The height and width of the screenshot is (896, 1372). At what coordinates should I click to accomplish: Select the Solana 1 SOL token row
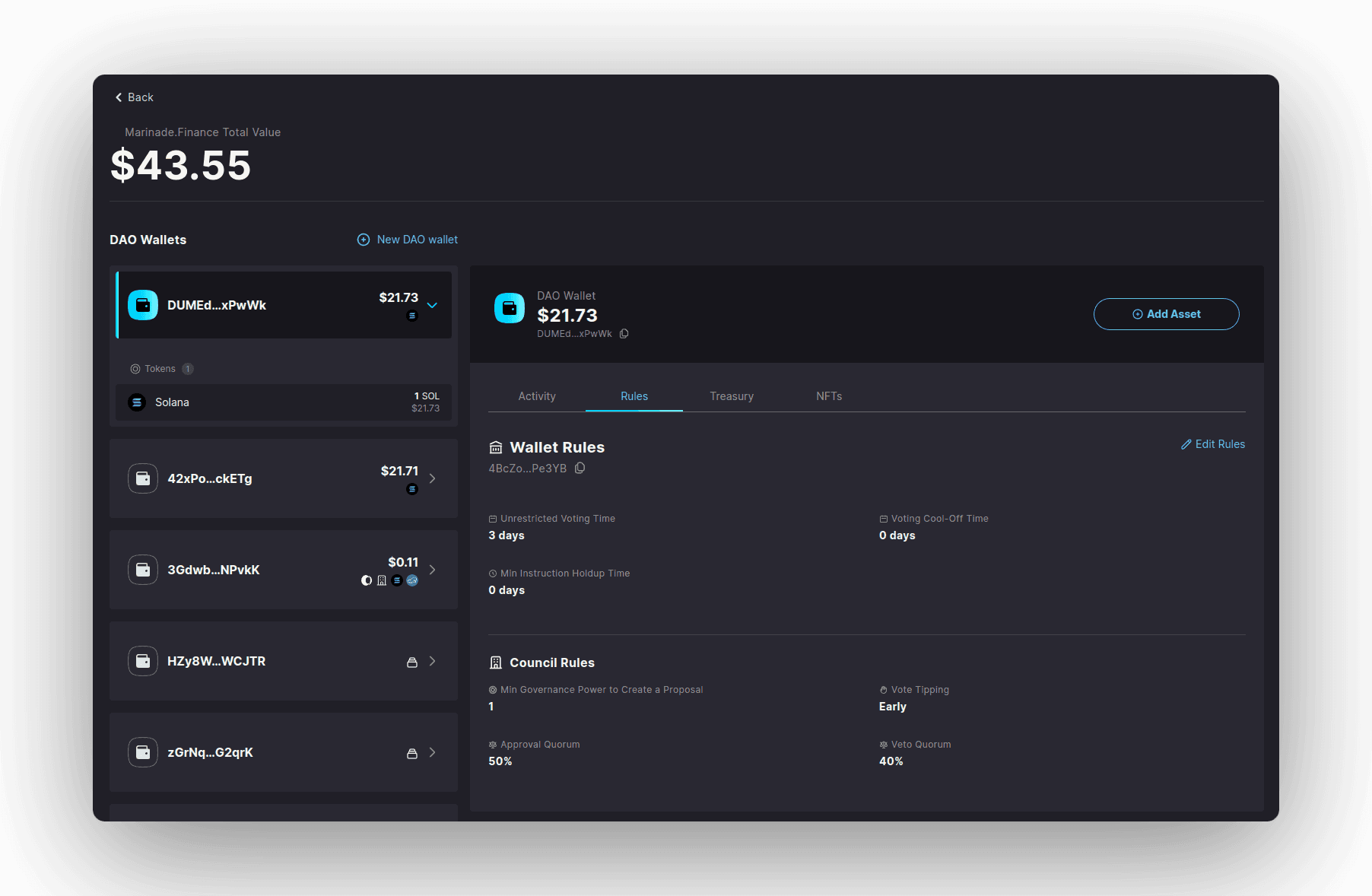tap(284, 402)
